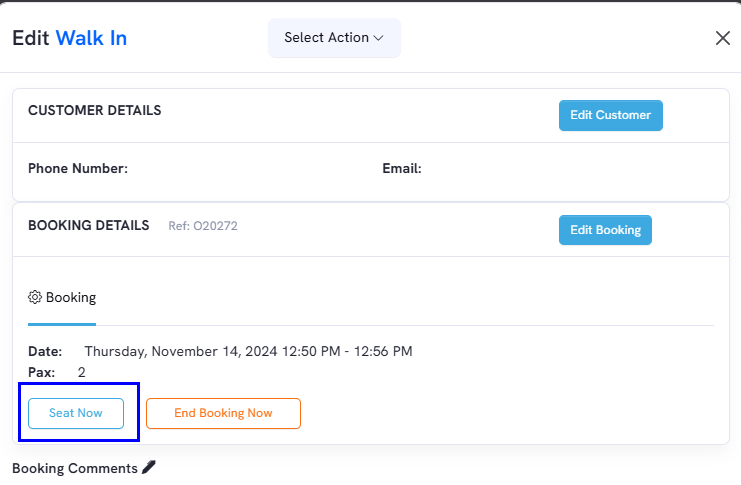The width and height of the screenshot is (741, 485).
Task: Click the gear icon on Booking tab
Action: 34,297
